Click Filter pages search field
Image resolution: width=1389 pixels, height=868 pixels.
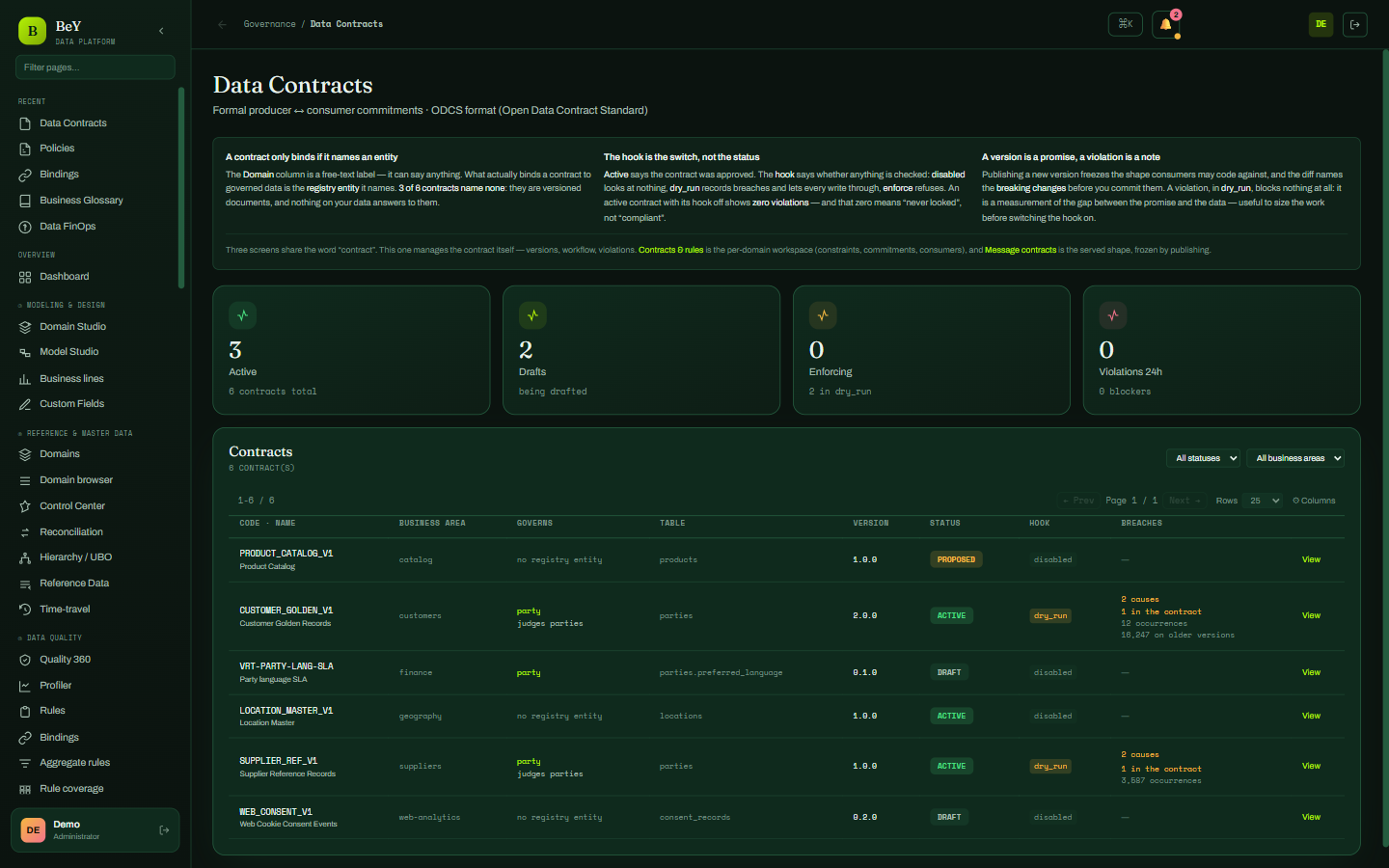click(x=95, y=68)
